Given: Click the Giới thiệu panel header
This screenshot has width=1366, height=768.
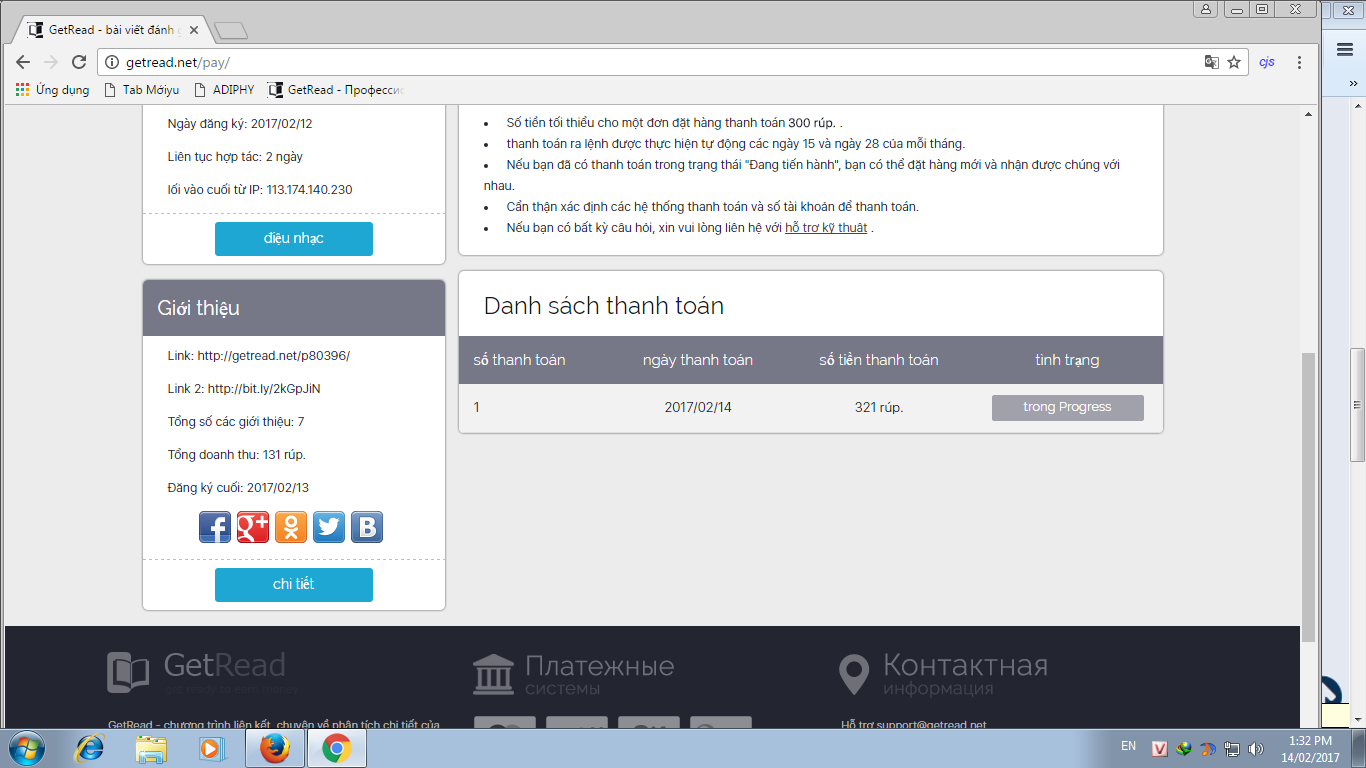Looking at the screenshot, I should (x=294, y=308).
